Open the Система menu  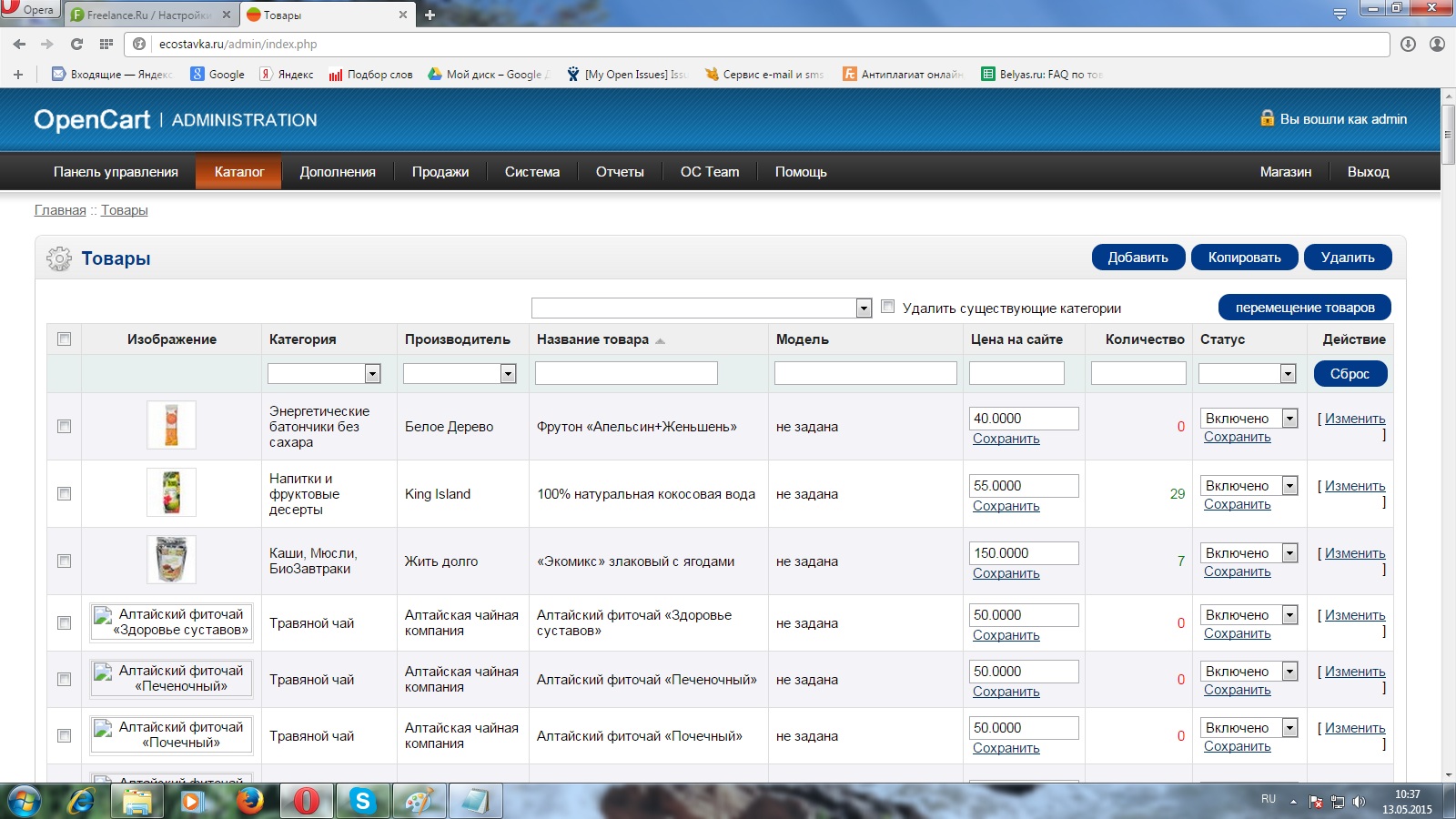pos(532,171)
